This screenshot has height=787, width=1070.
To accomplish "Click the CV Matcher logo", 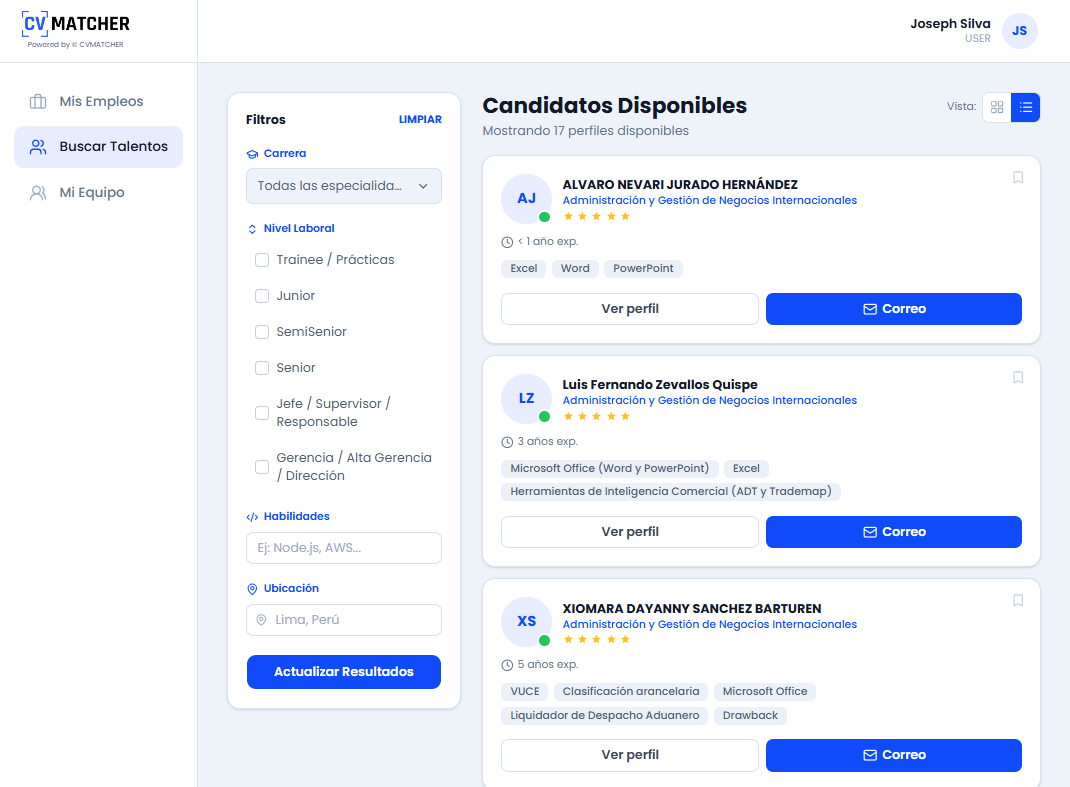I will point(75,29).
